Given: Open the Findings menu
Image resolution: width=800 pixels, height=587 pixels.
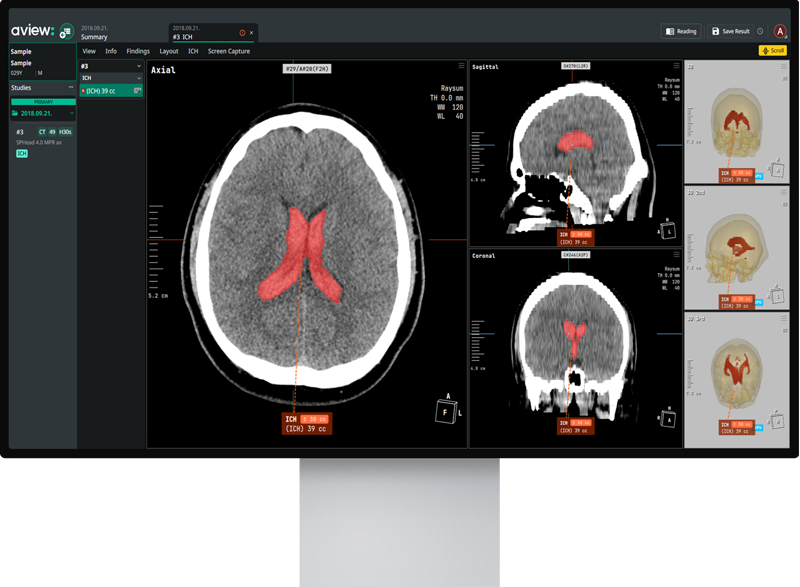Looking at the screenshot, I should [x=138, y=51].
